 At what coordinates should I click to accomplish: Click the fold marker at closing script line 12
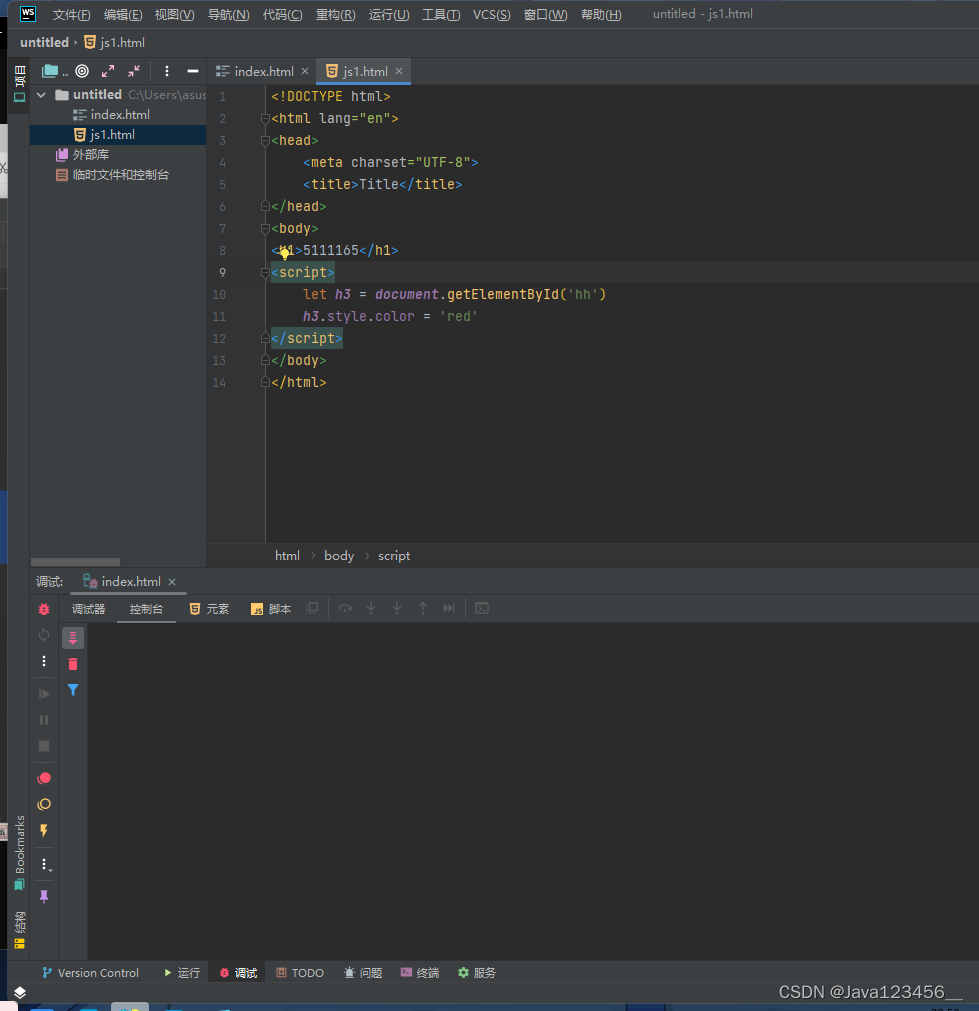point(265,339)
